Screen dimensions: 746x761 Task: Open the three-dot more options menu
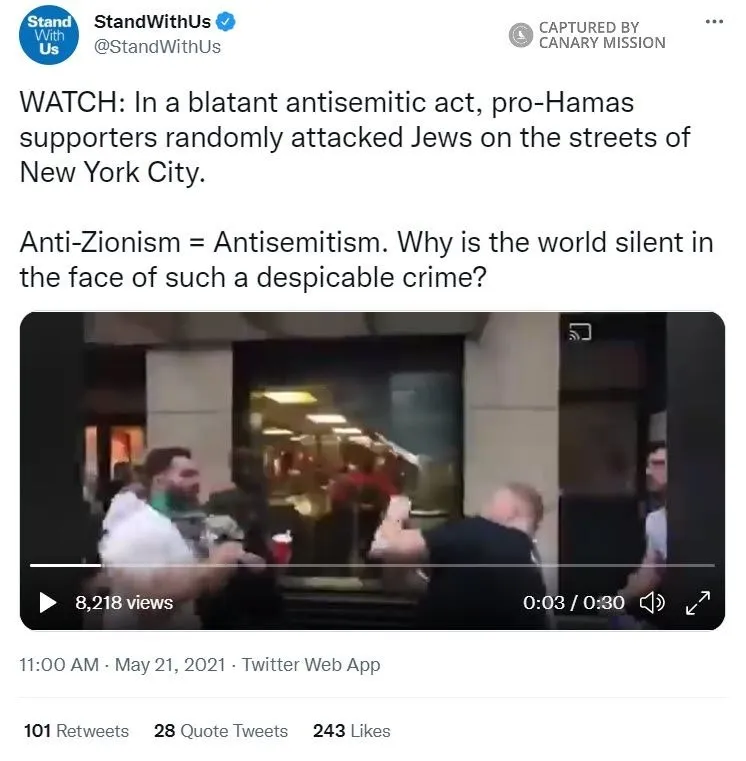714,21
